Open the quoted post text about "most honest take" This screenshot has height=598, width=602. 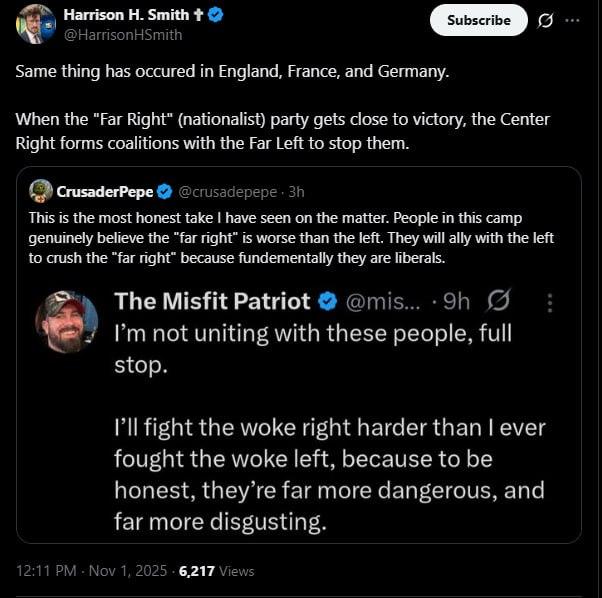[292, 238]
